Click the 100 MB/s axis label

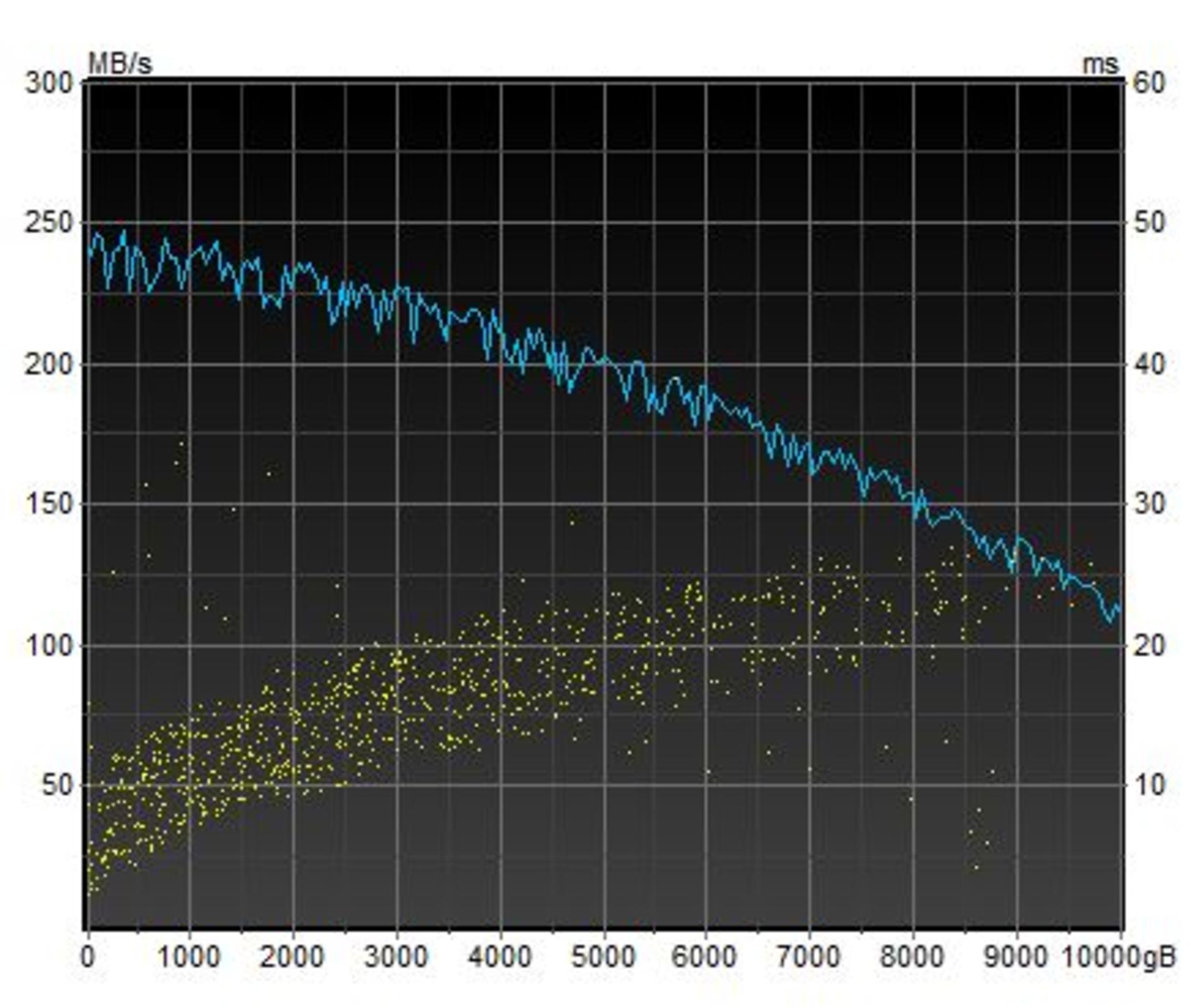pyautogui.click(x=49, y=645)
